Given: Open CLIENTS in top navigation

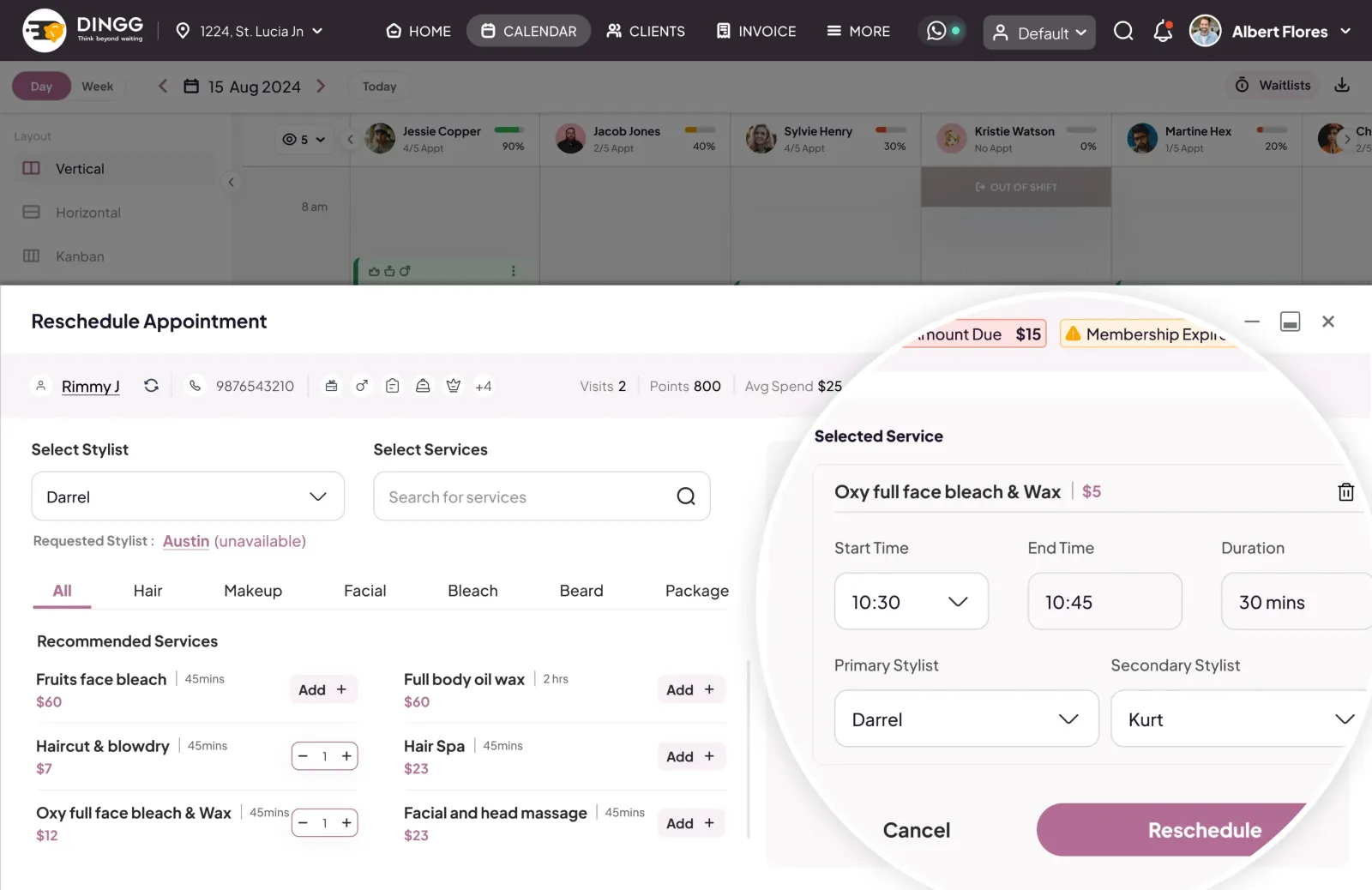Looking at the screenshot, I should tap(646, 31).
